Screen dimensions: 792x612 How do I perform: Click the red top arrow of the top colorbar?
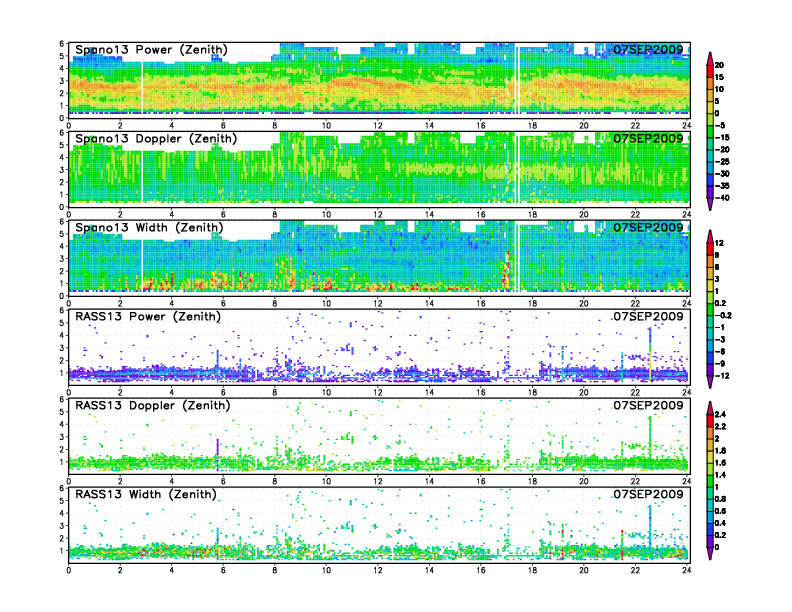click(x=709, y=55)
